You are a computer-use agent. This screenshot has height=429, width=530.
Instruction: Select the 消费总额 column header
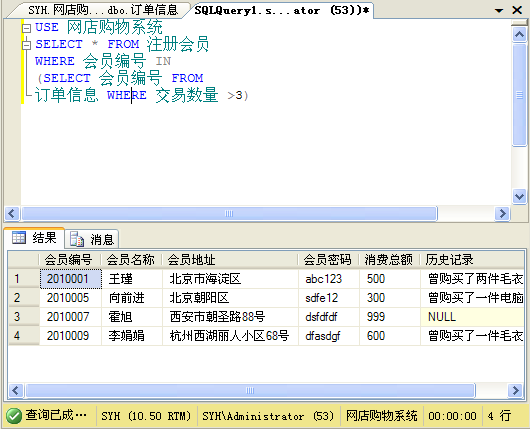pos(389,260)
